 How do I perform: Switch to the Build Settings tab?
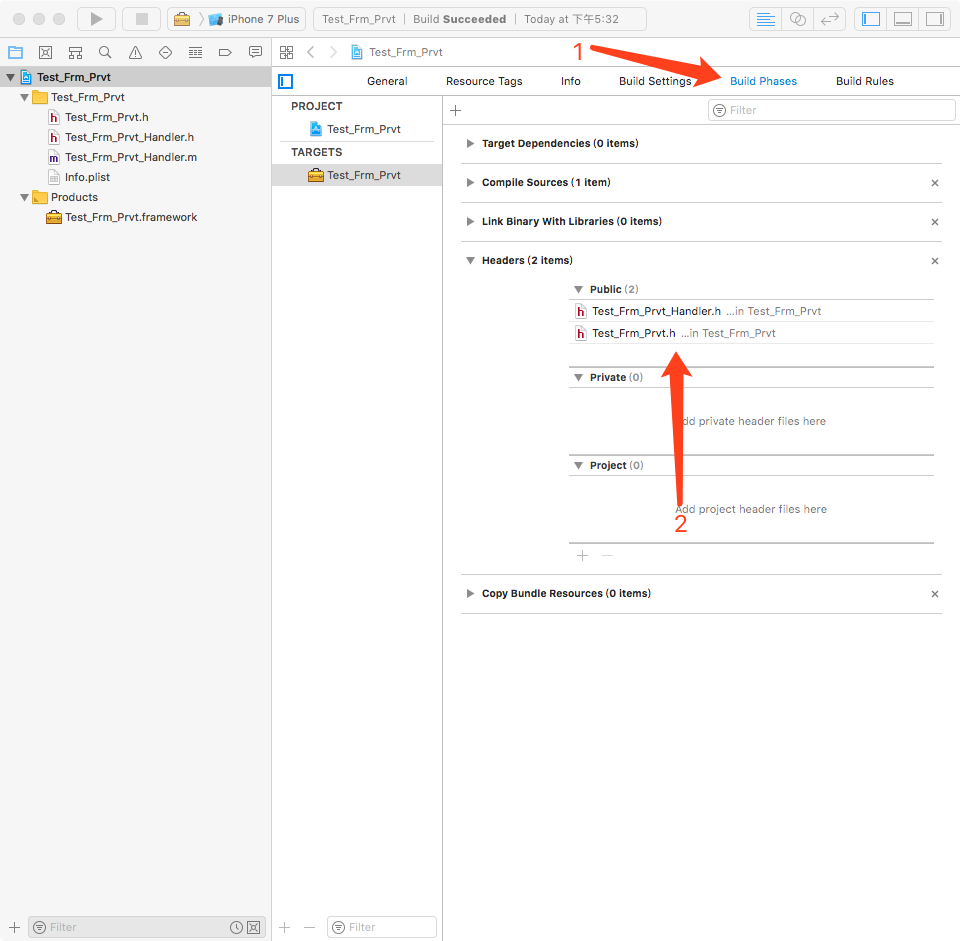655,81
